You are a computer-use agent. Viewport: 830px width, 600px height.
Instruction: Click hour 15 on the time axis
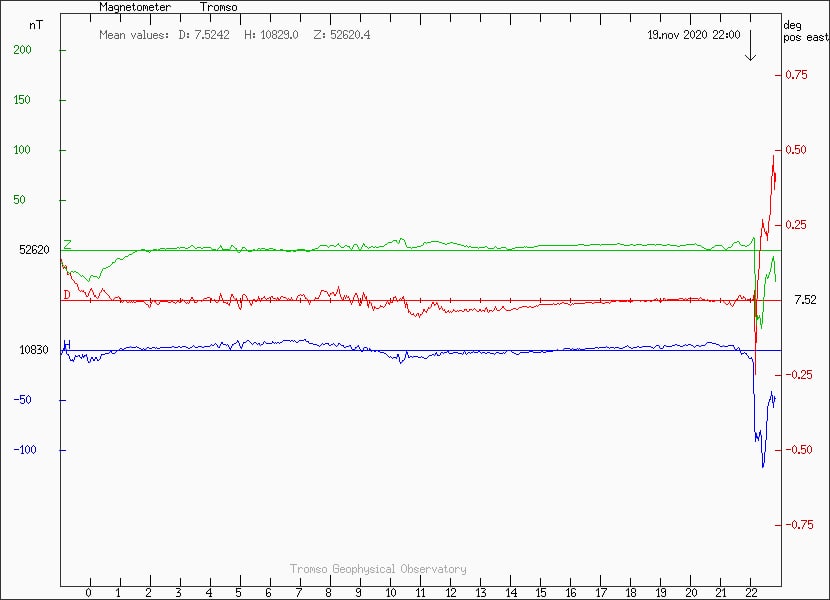point(541,593)
